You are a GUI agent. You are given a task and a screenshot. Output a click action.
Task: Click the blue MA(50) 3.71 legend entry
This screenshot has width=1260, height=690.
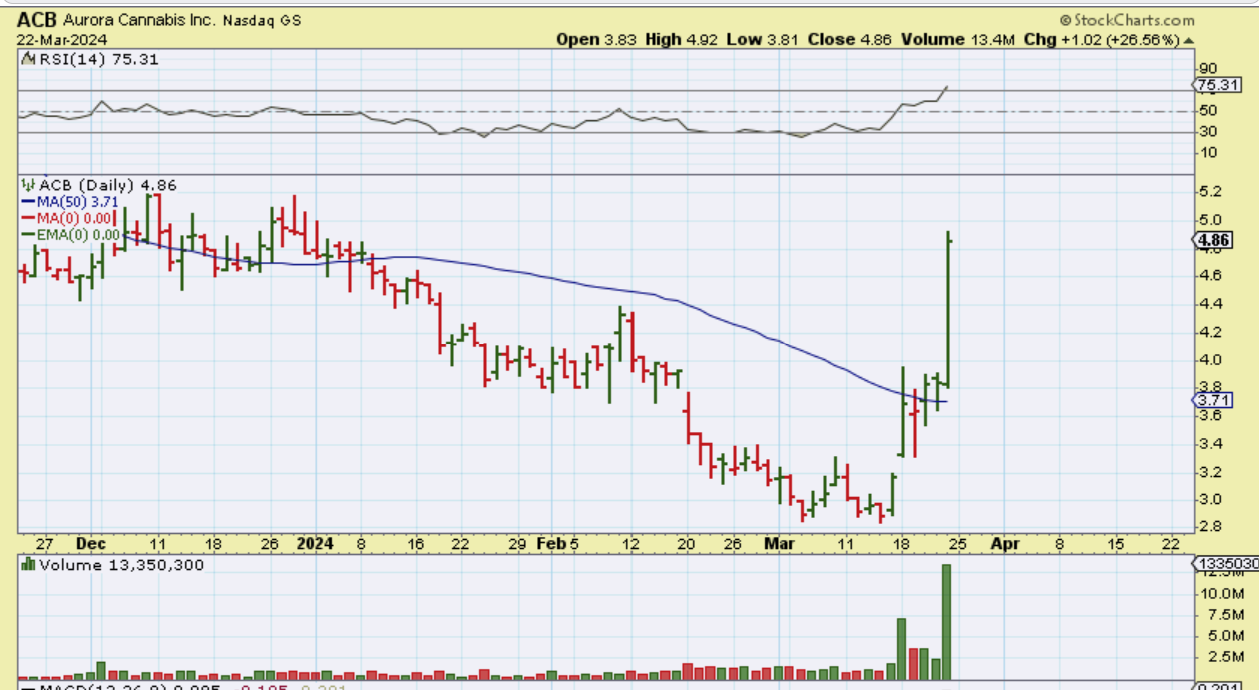click(x=70, y=202)
